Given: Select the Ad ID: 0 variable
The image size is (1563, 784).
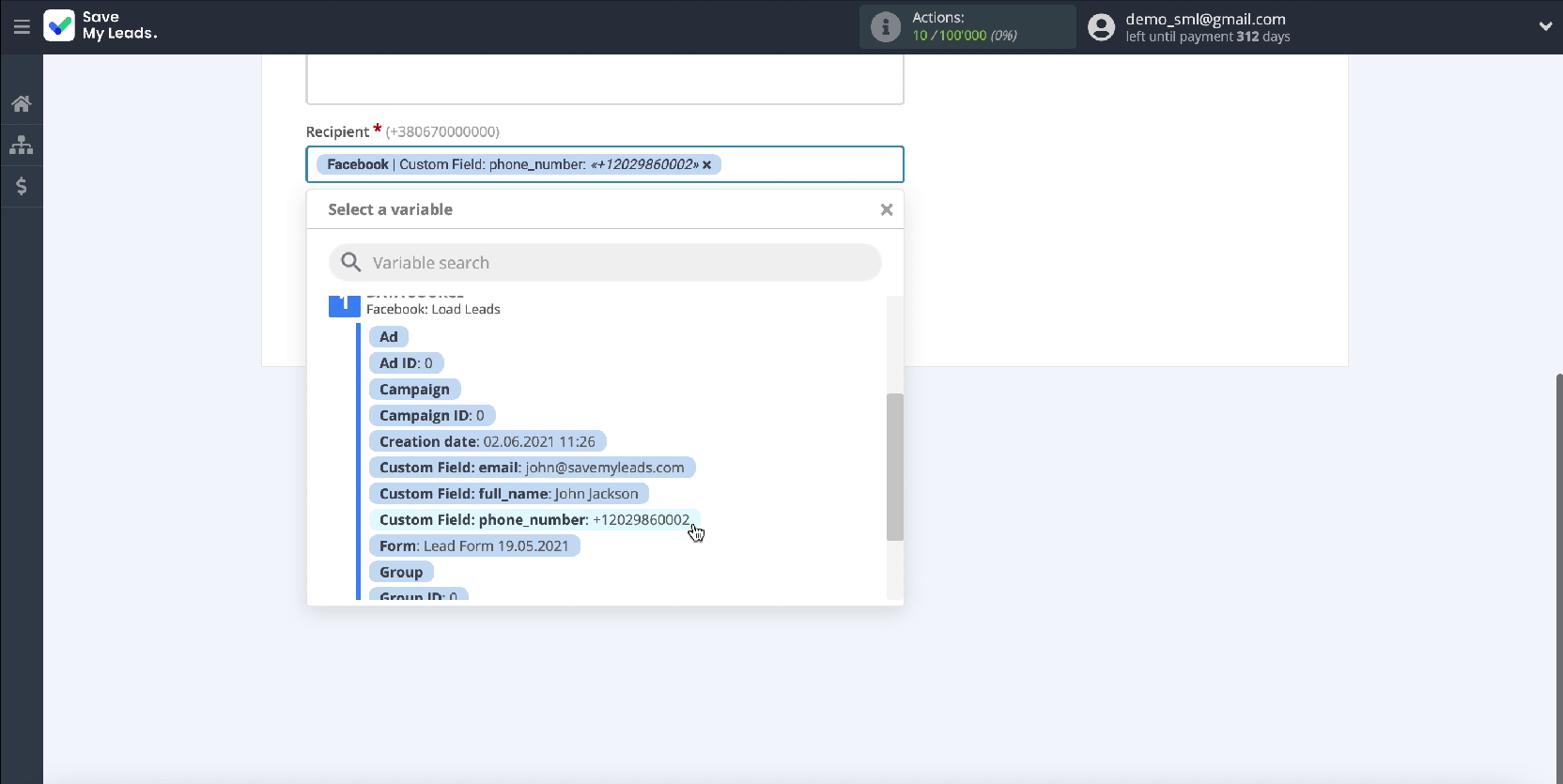Looking at the screenshot, I should click(406, 363).
